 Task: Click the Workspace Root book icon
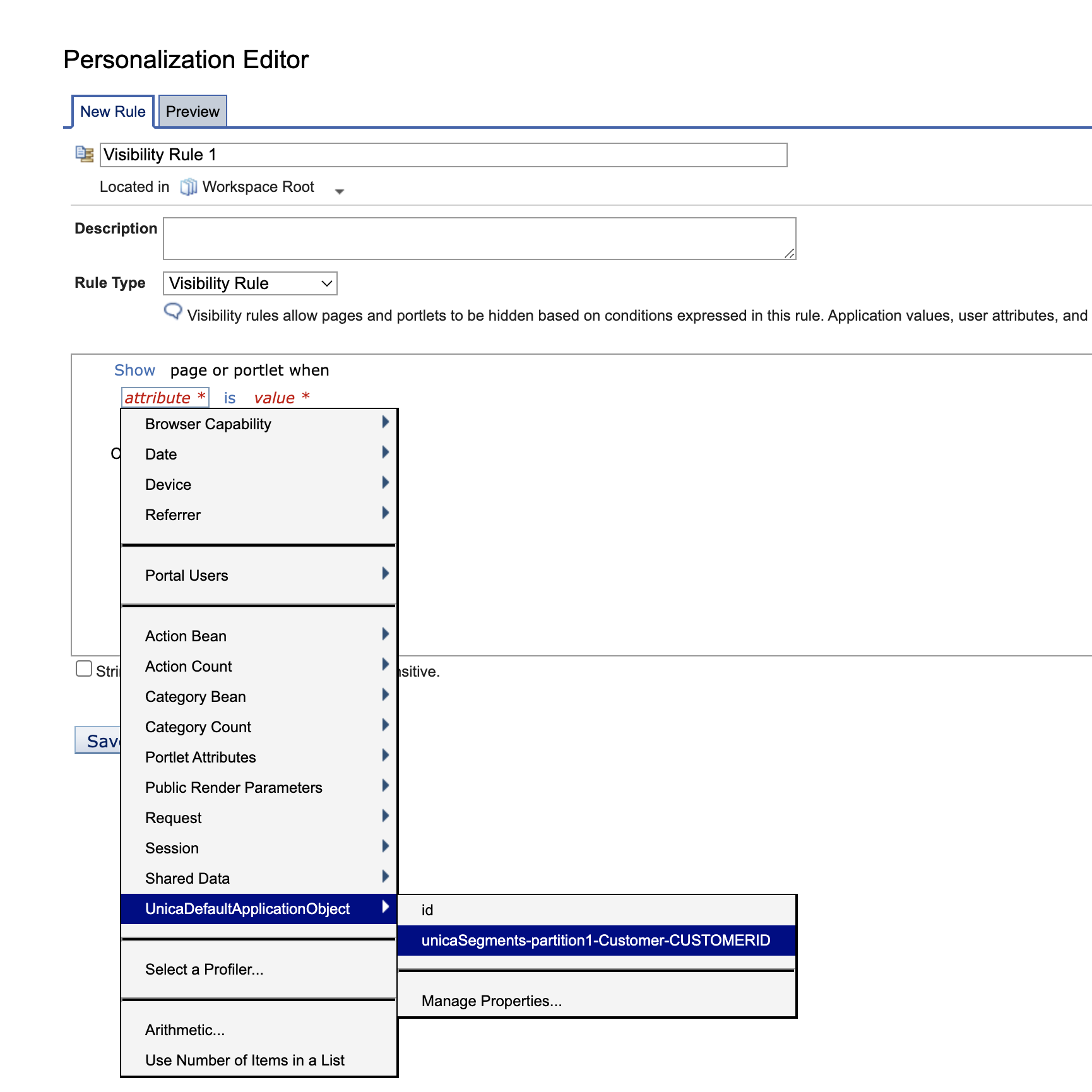point(189,186)
